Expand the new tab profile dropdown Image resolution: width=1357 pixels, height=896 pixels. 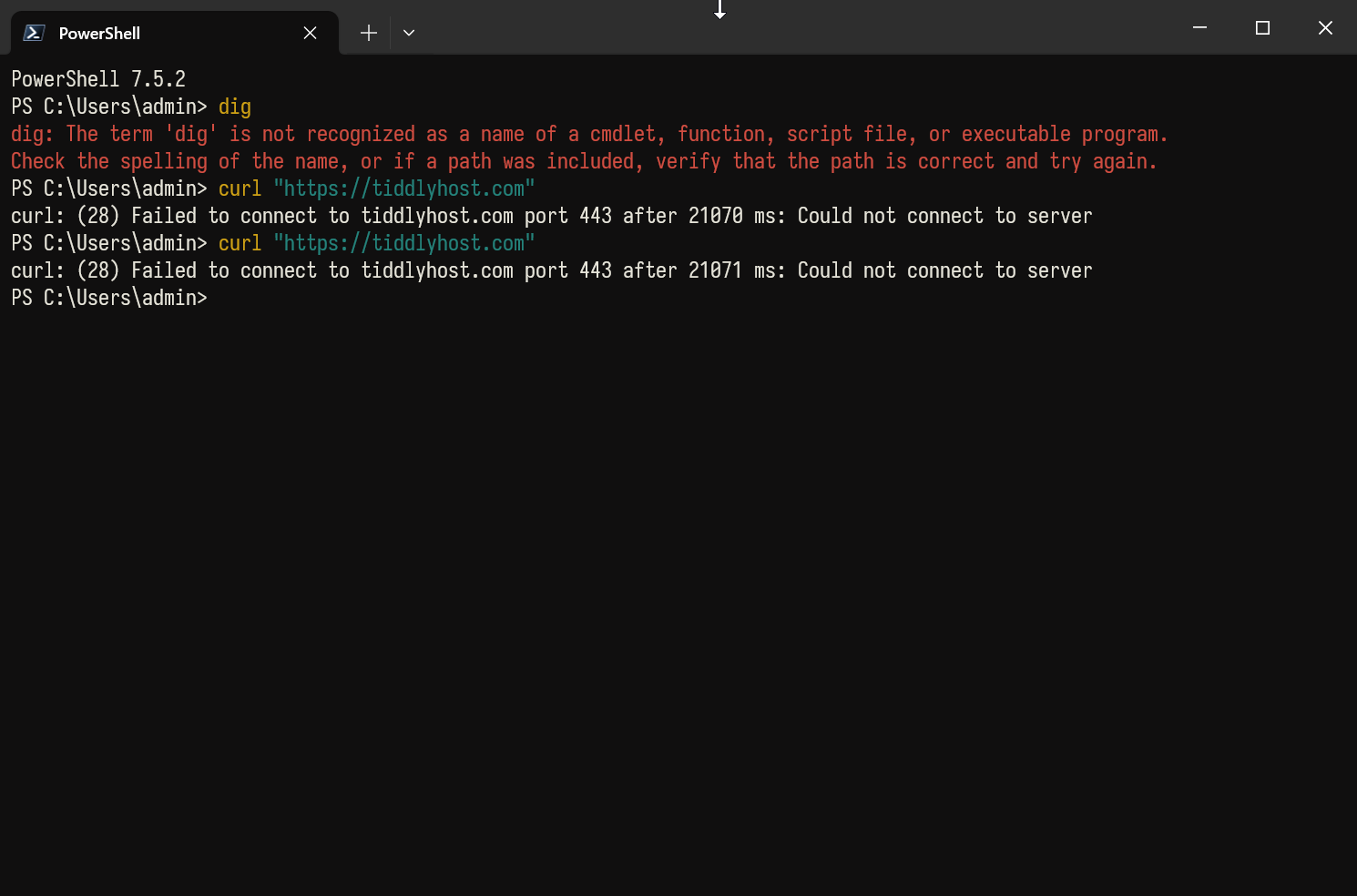(x=409, y=33)
